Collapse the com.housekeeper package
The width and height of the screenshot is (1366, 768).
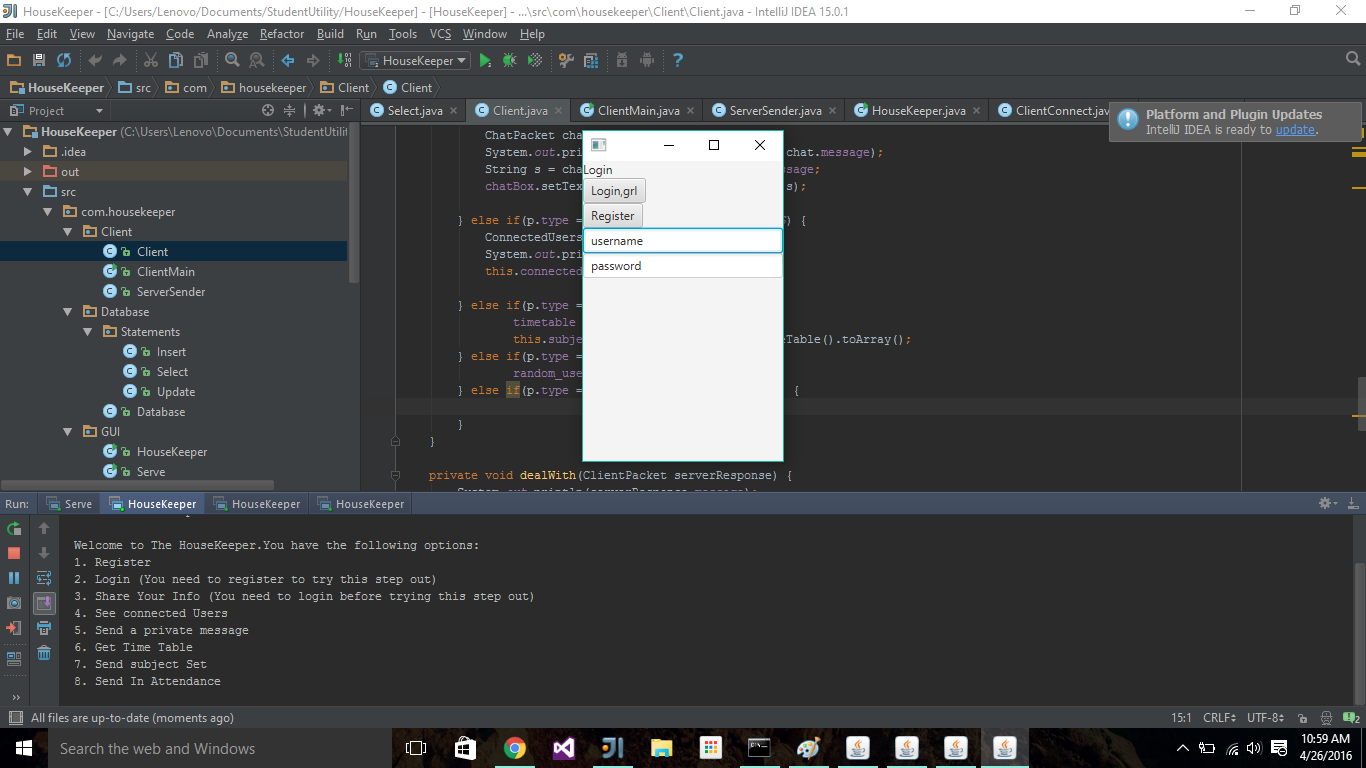tap(48, 212)
